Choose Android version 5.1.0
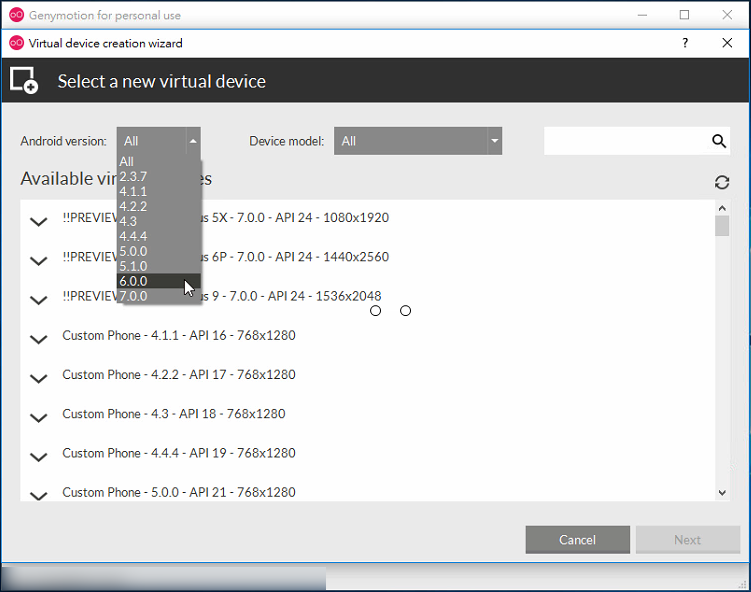The image size is (751, 592). click(159, 265)
